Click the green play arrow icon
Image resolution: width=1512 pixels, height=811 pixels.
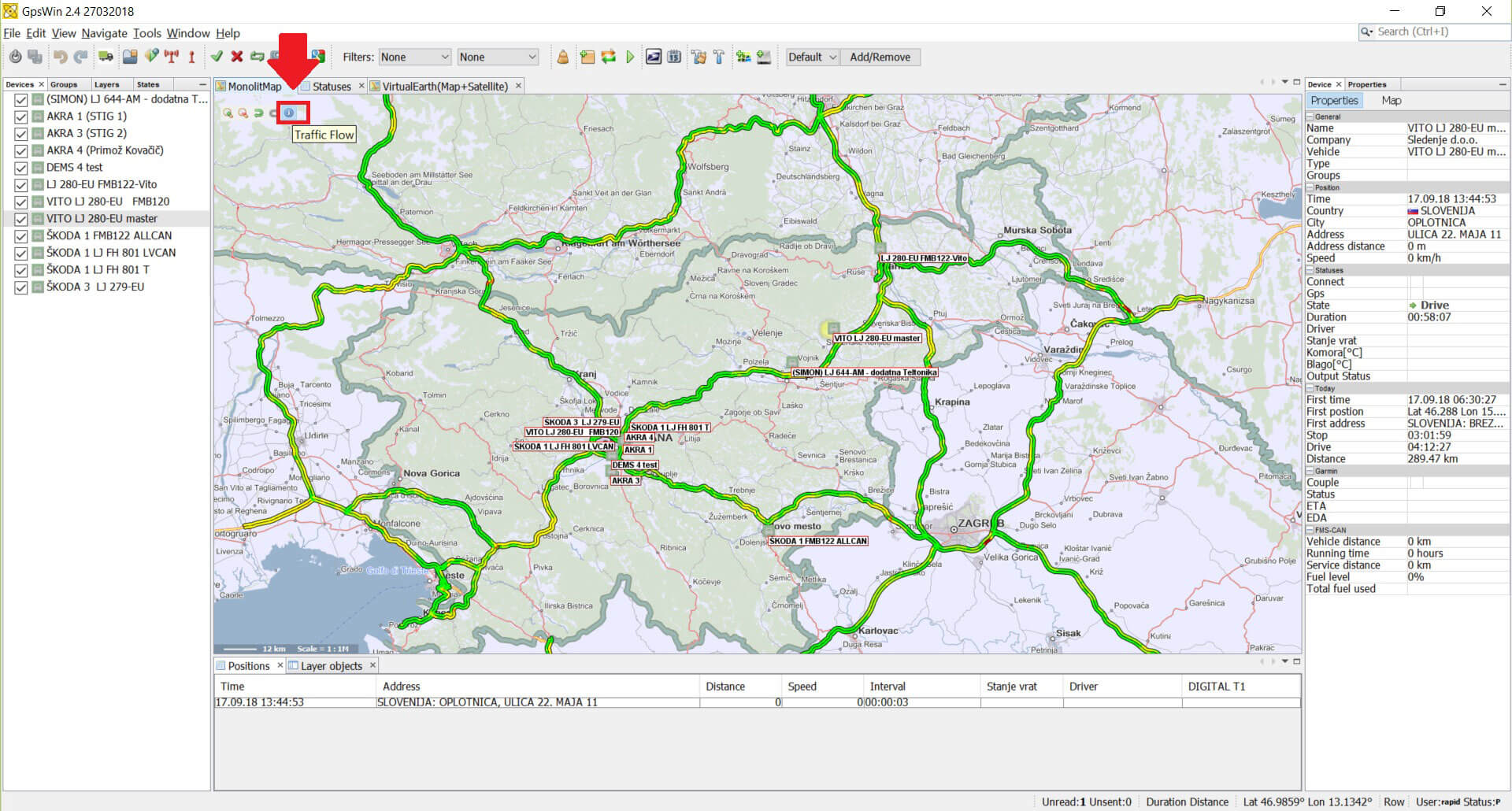coord(630,57)
